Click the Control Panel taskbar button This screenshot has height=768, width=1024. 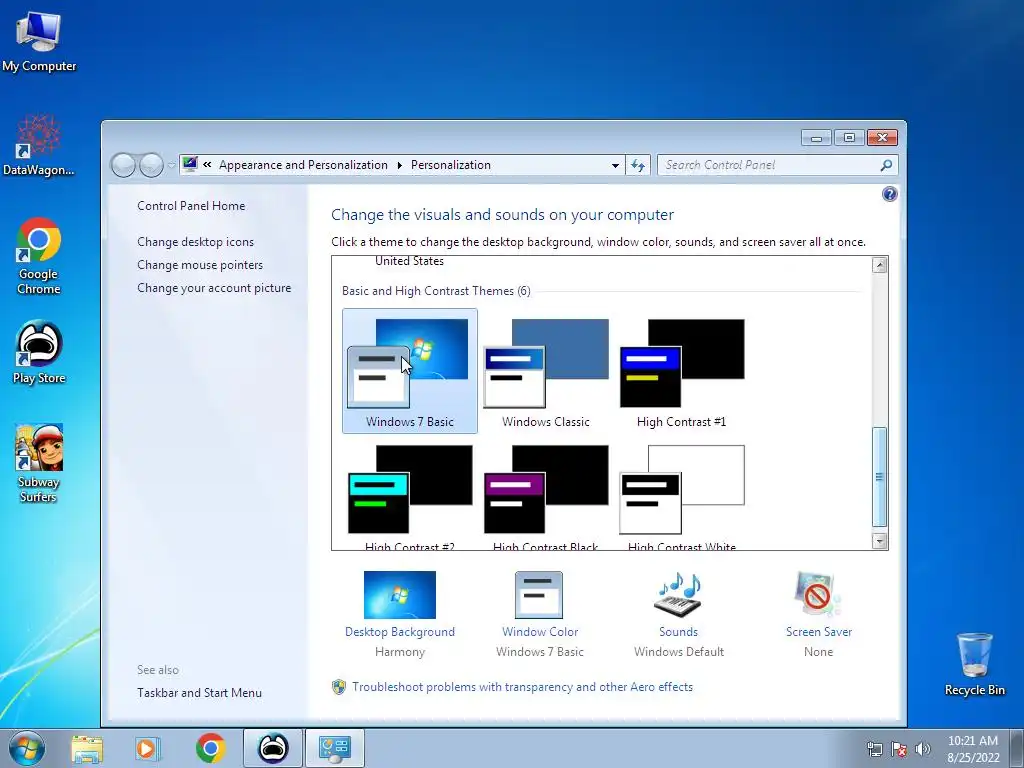tap(335, 748)
